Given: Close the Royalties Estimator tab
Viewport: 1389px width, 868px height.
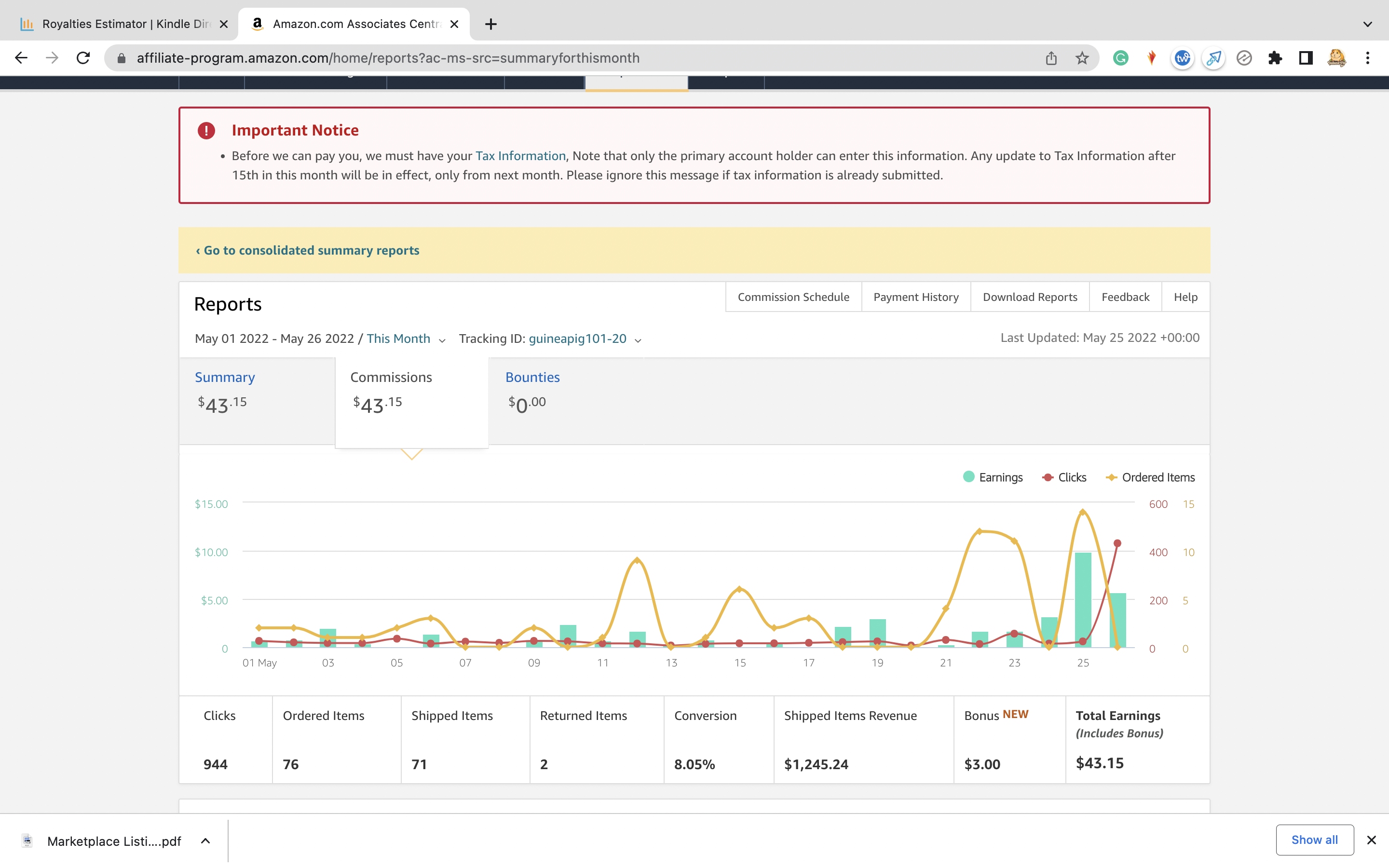Looking at the screenshot, I should tap(224, 24).
